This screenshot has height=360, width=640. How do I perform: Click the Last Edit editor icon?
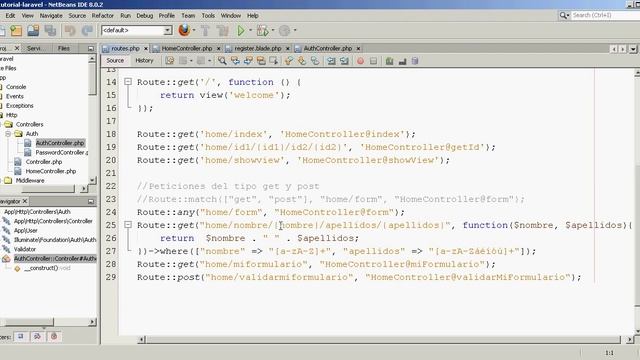pos(170,61)
